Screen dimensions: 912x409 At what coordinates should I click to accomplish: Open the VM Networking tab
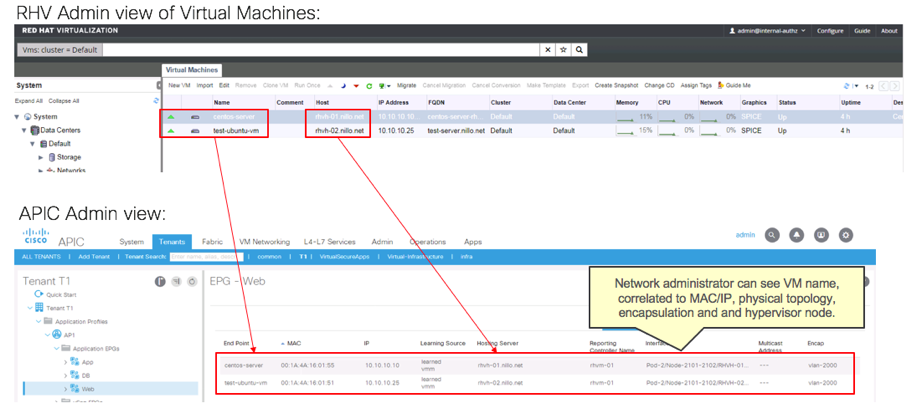[264, 242]
